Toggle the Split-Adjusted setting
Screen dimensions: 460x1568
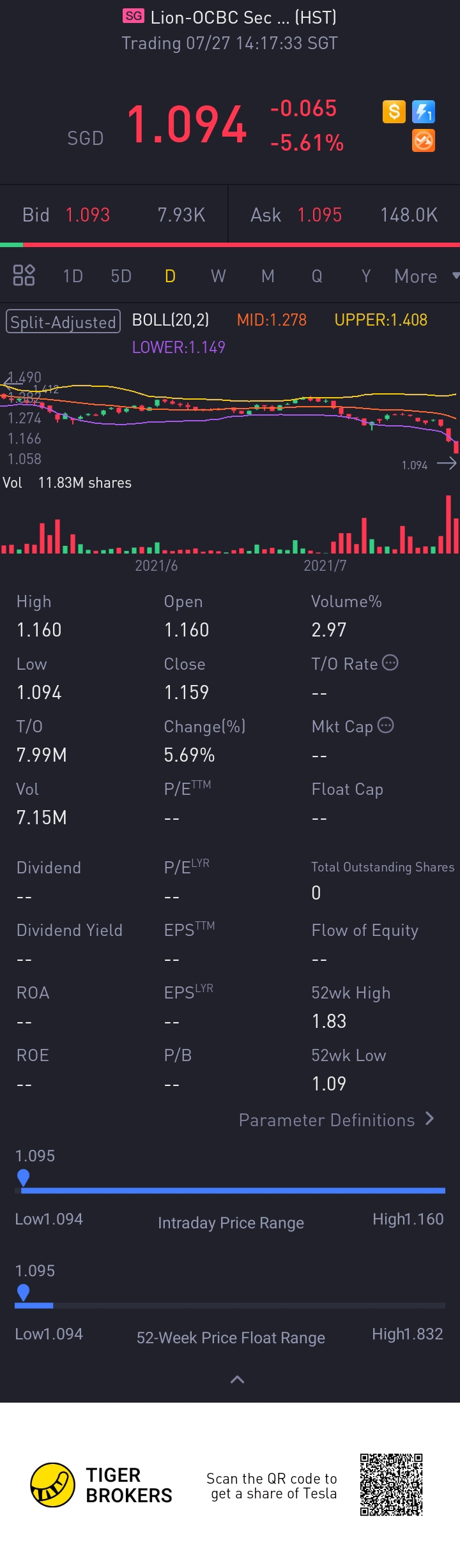coord(63,322)
